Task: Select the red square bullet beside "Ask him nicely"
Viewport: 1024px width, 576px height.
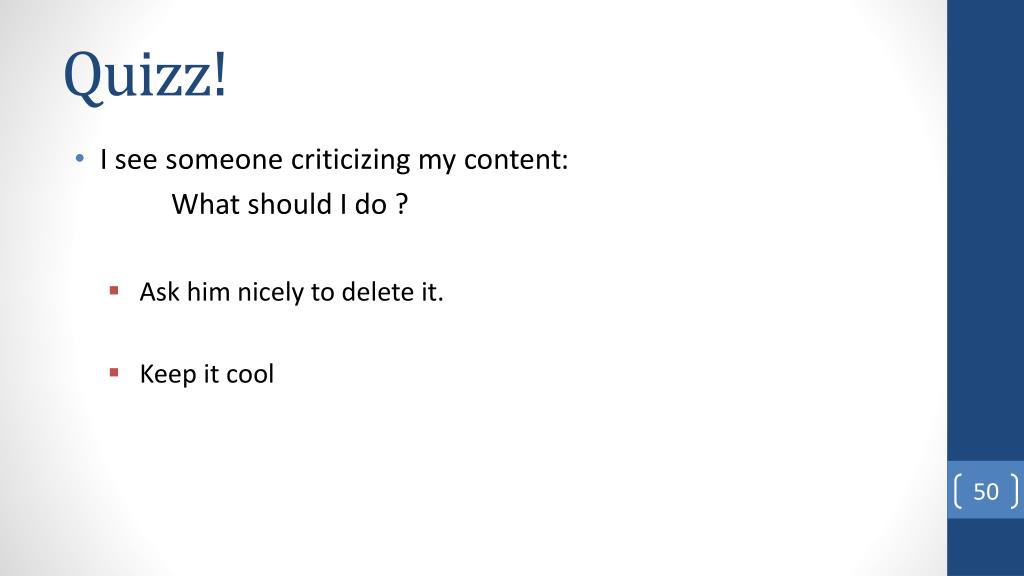Action: click(114, 291)
